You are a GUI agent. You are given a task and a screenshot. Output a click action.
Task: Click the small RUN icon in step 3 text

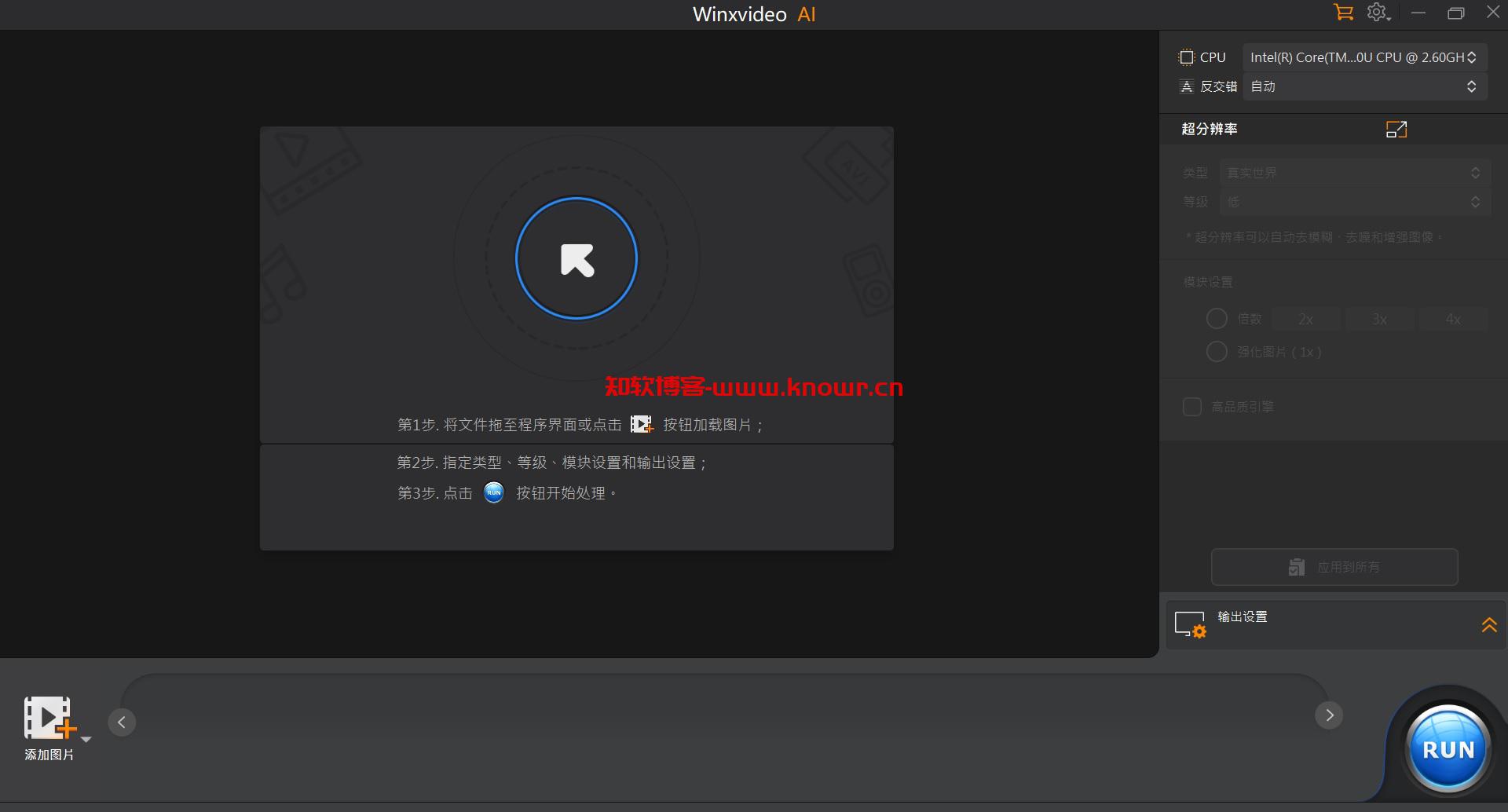click(494, 492)
